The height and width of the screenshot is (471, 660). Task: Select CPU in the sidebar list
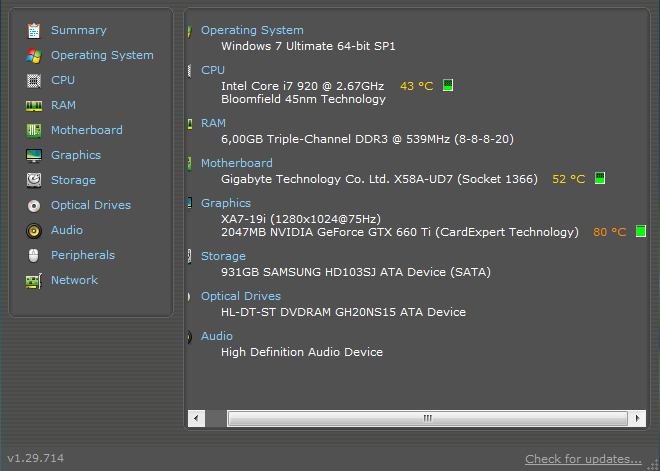[x=63, y=80]
